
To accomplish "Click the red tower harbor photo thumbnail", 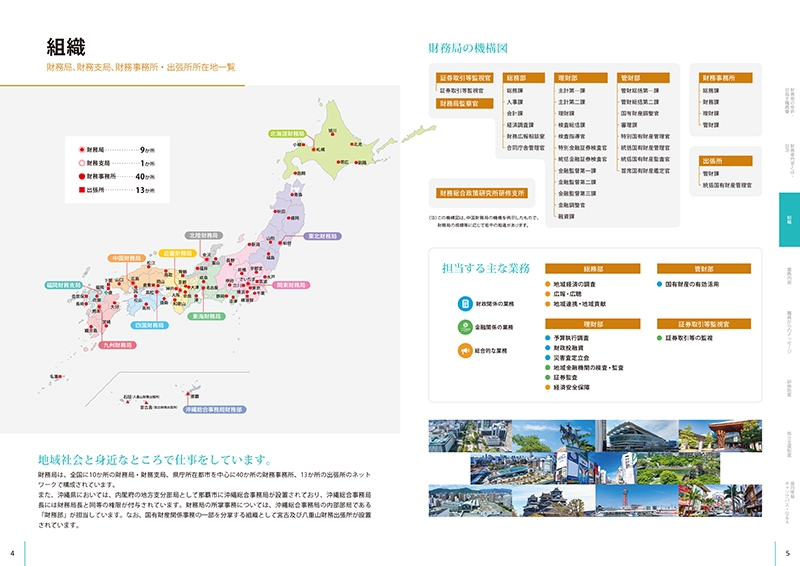I will click(x=637, y=501).
